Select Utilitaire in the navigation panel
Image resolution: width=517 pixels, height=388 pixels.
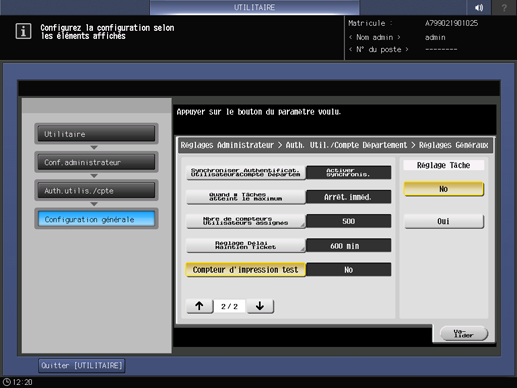coord(96,134)
